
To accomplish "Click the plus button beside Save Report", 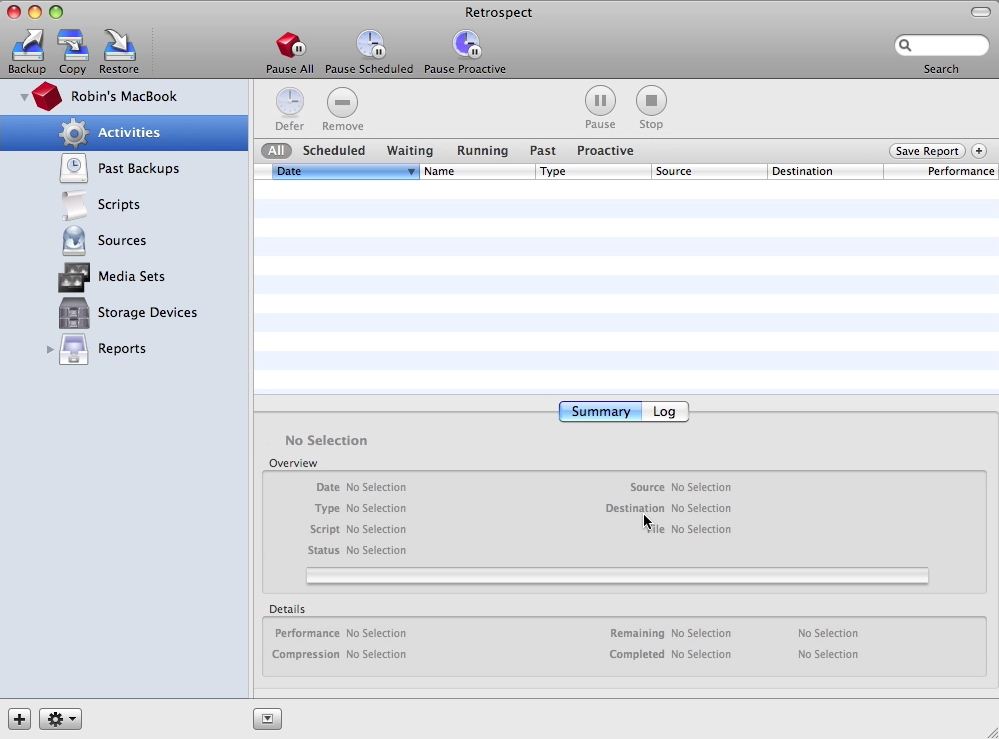I will (979, 151).
